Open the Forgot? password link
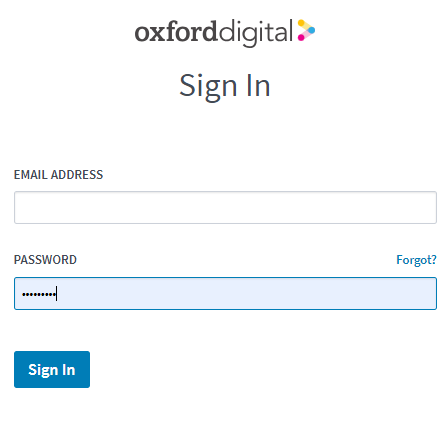Image resolution: width=448 pixels, height=424 pixels. (x=416, y=260)
